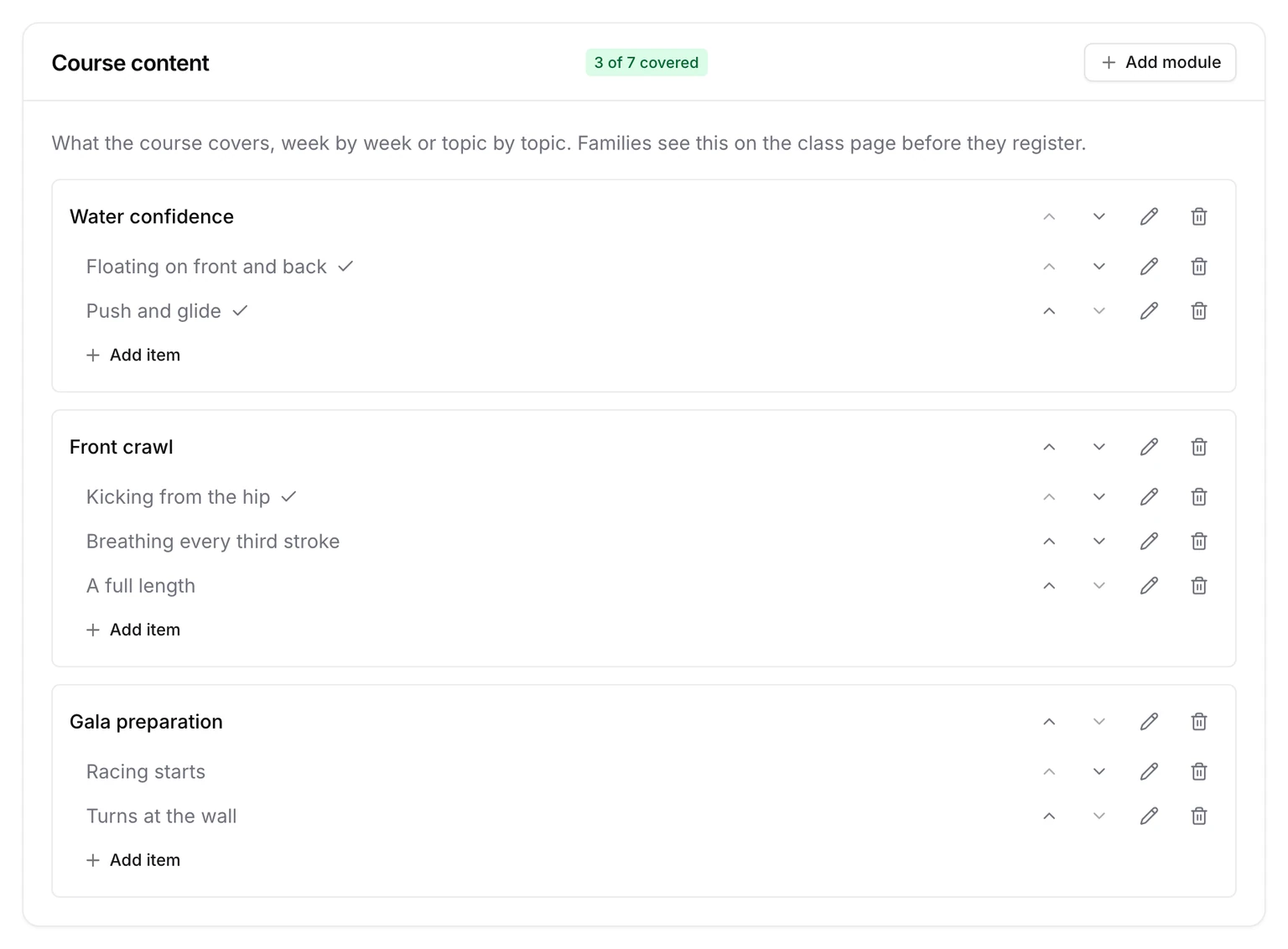Delete the Turns at the wall item
This screenshot has height=949, width=1288.
coord(1199,817)
